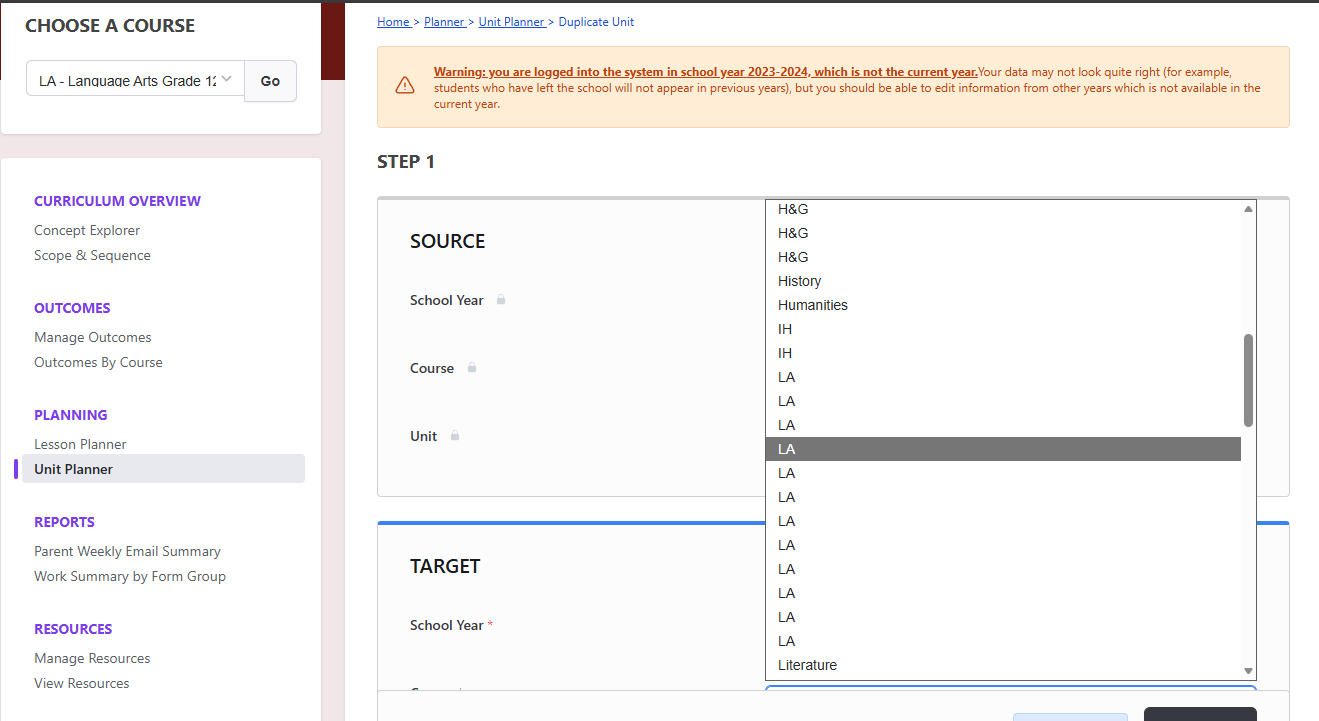Screen dimensions: 1319x721
Task: Open the Choose a Course dropdown
Action: tap(135, 80)
